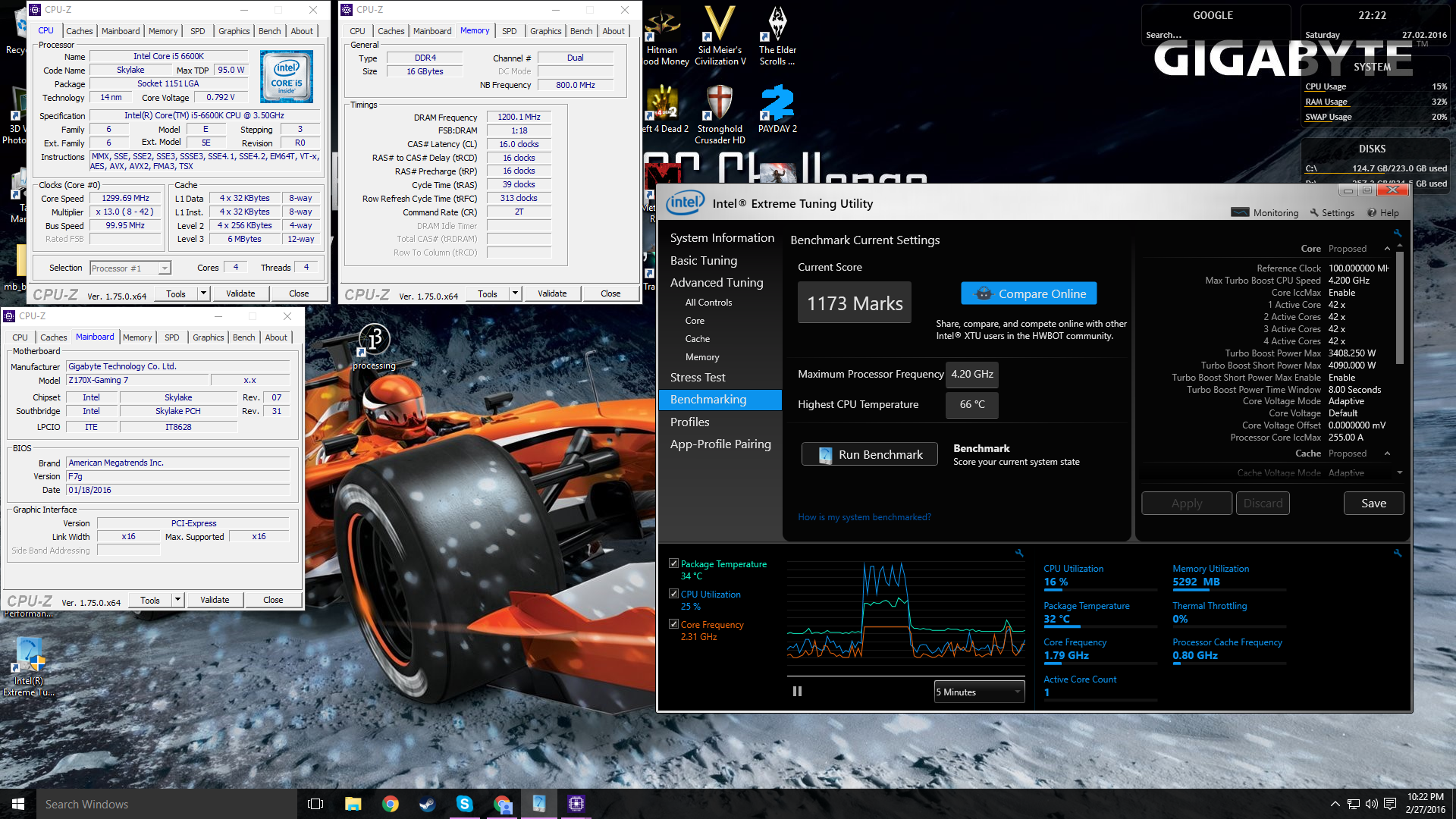
Task: Click Run Benchmark button
Action: pyautogui.click(x=870, y=454)
